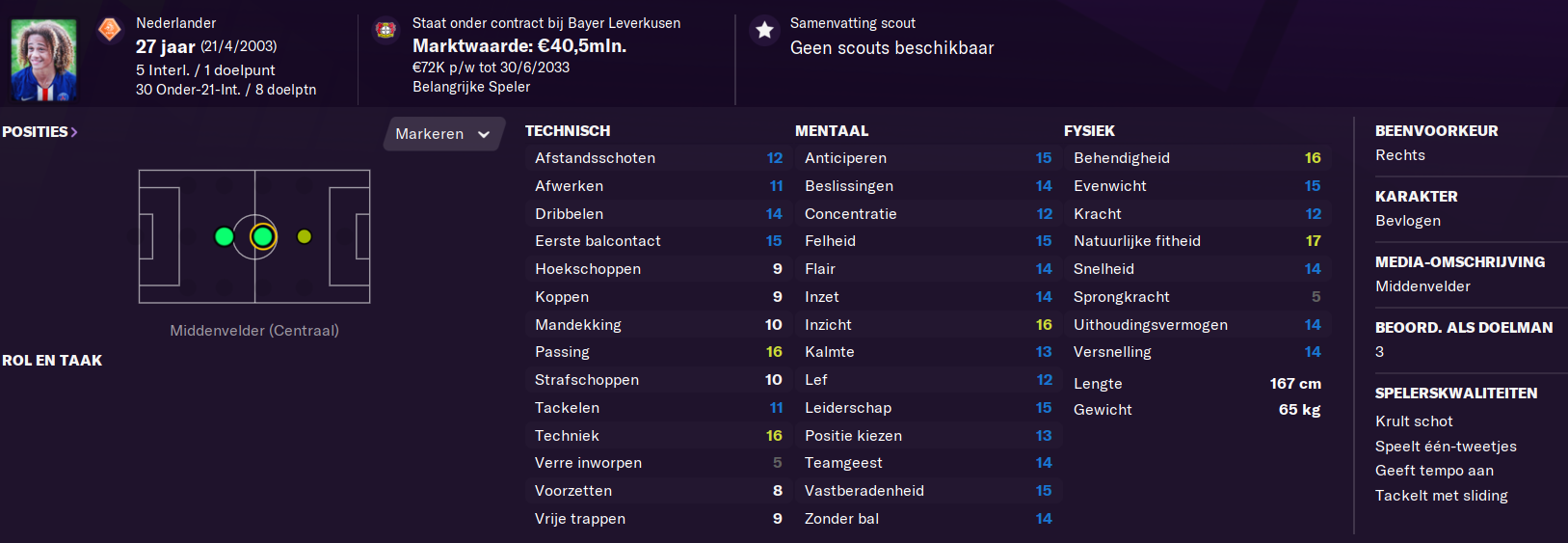Open the player portrait photo
Viewport: 1568px width, 543px height.
(43, 60)
